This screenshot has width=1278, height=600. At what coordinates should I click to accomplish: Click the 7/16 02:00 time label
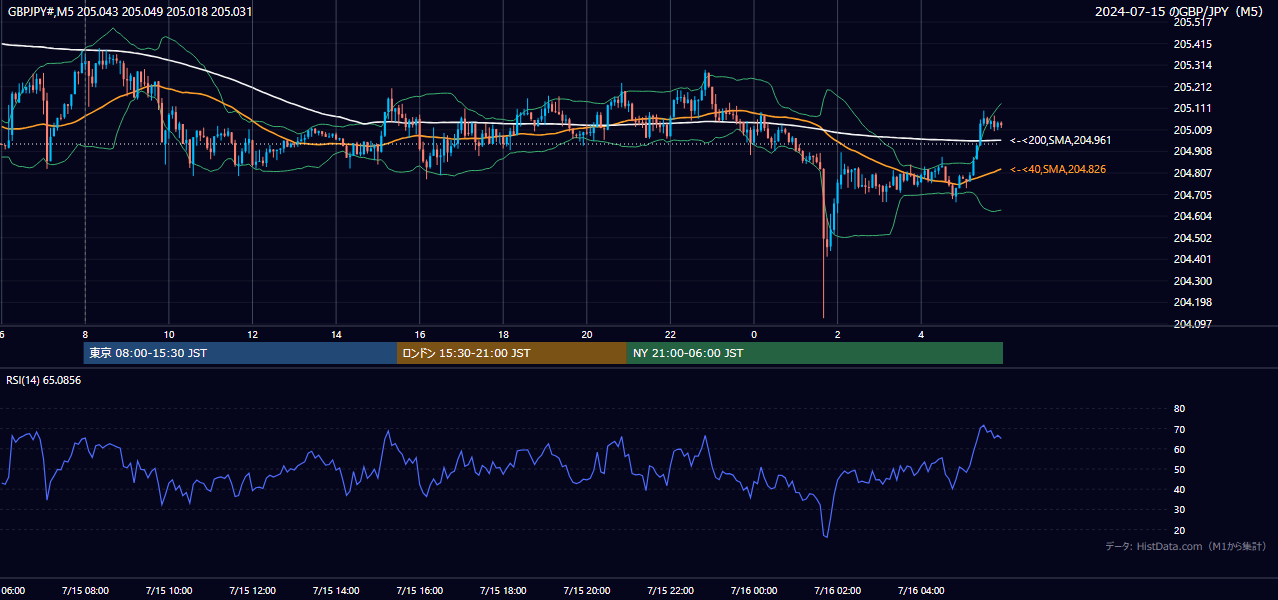pyautogui.click(x=837, y=591)
